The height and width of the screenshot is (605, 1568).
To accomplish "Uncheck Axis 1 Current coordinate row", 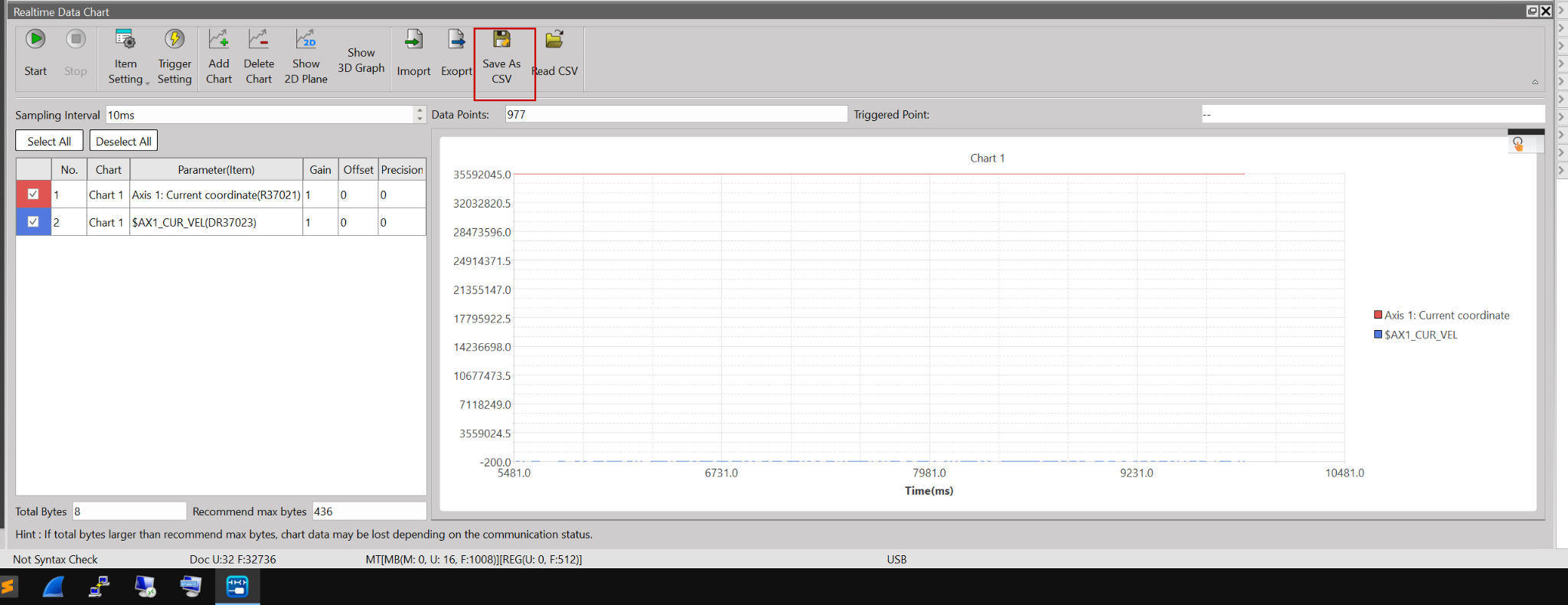I will (33, 195).
